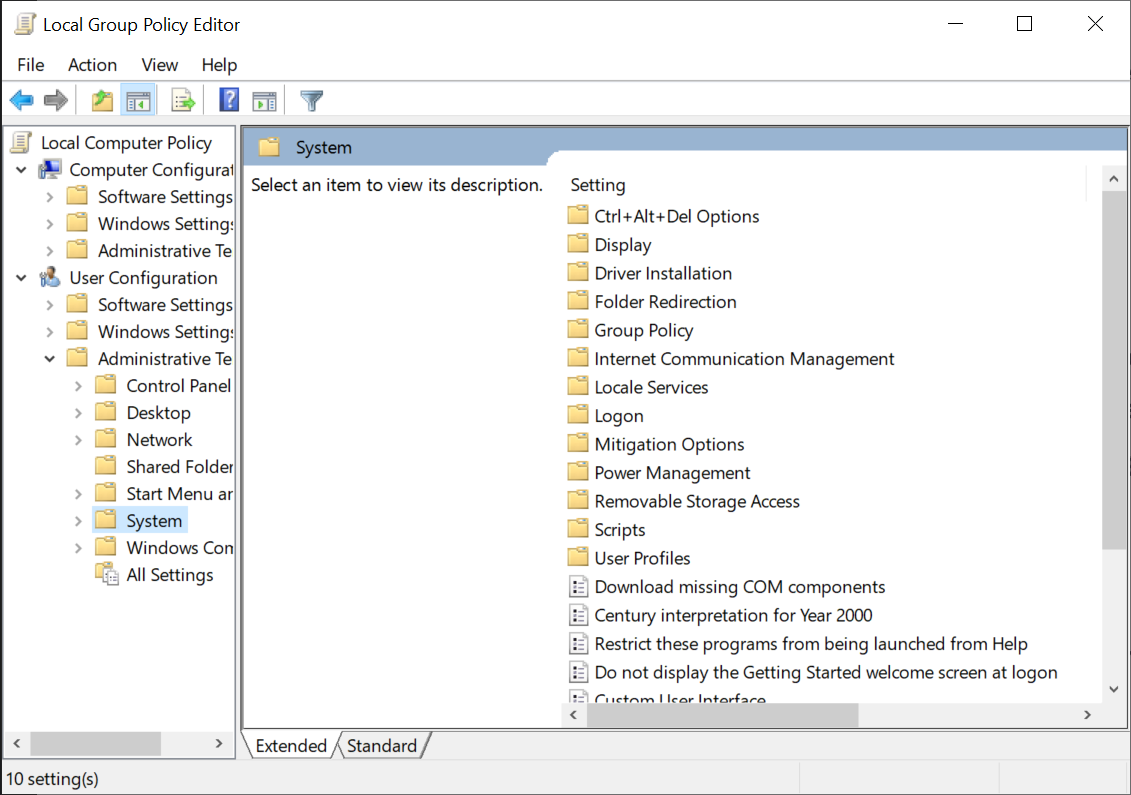The image size is (1131, 795).
Task: Click the Century interpretation policy setting icon
Action: [578, 615]
